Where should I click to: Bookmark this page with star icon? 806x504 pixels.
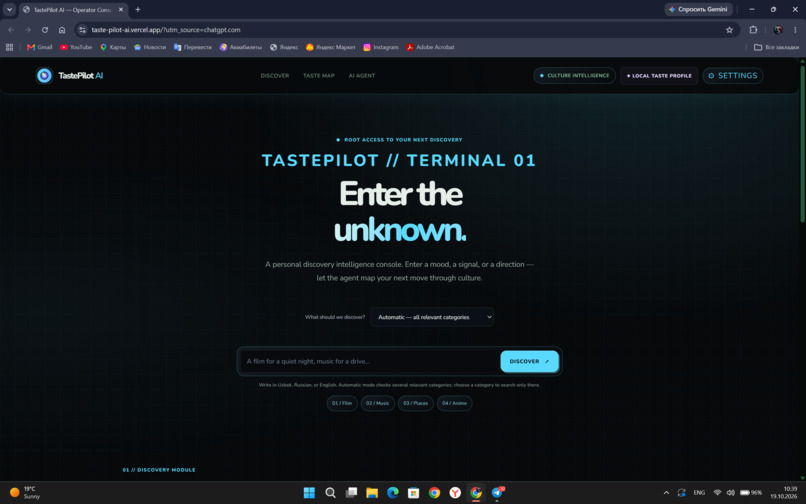pyautogui.click(x=729, y=30)
